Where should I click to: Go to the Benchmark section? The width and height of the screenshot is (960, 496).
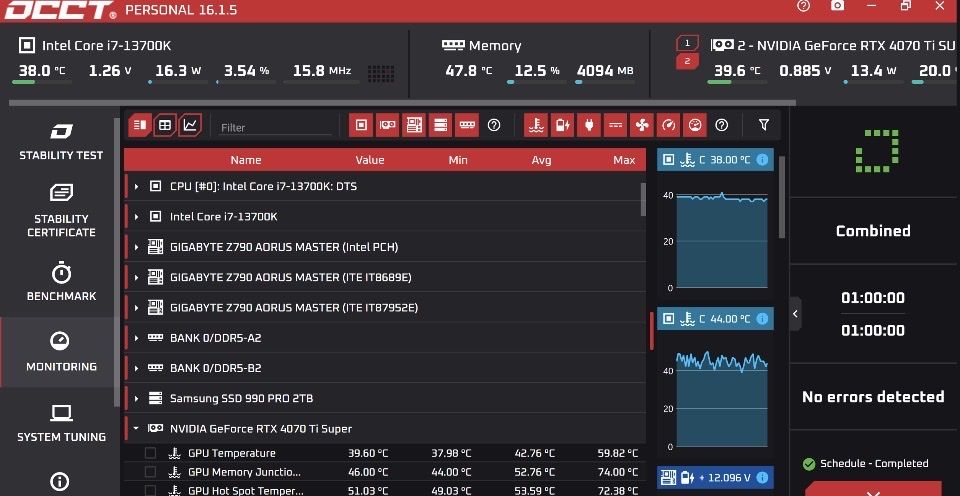tap(60, 282)
